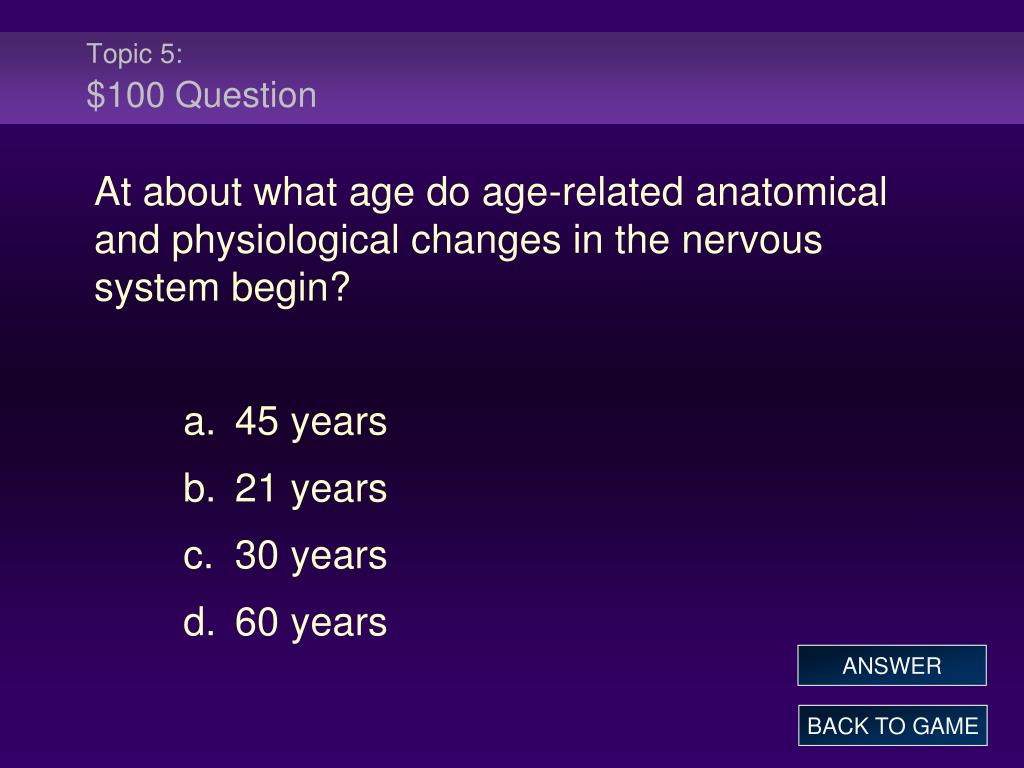The height and width of the screenshot is (768, 1024).
Task: Click the $100 Question heading
Action: 202,95
